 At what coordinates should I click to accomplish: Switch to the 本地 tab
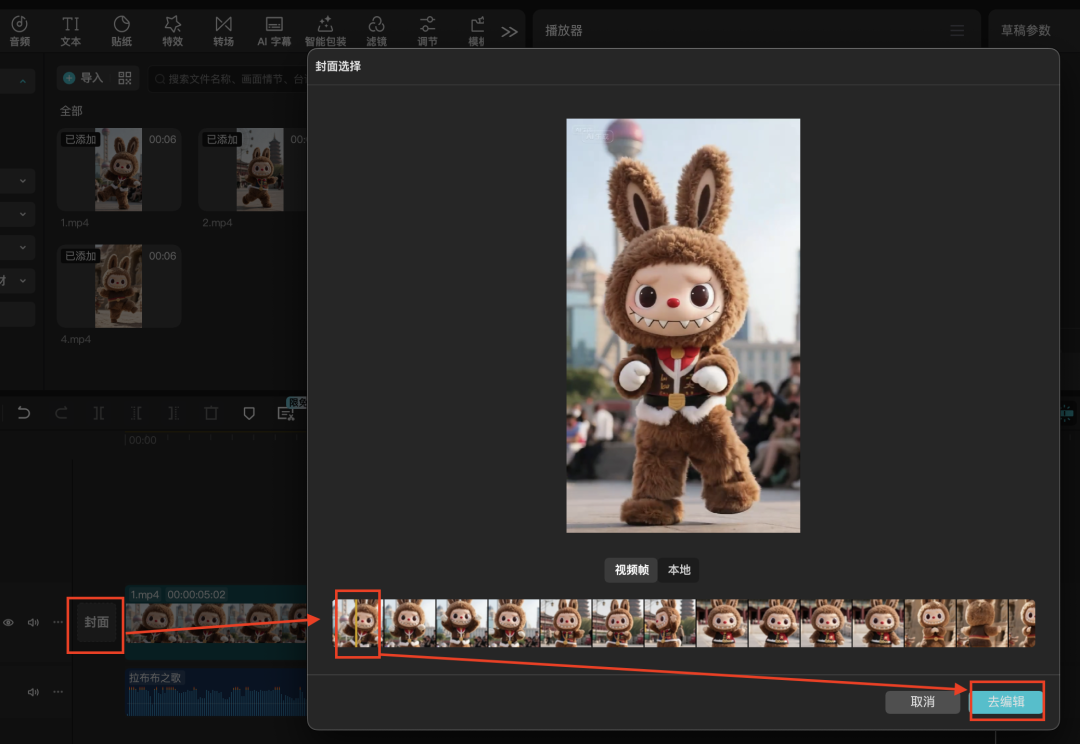pyautogui.click(x=679, y=570)
